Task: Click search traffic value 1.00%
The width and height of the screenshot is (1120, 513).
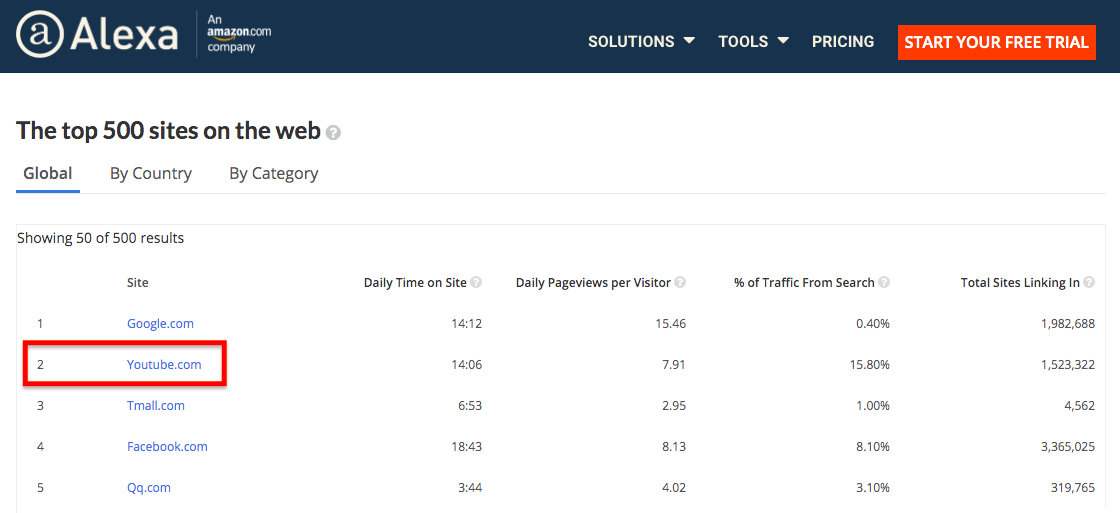Action: (872, 406)
